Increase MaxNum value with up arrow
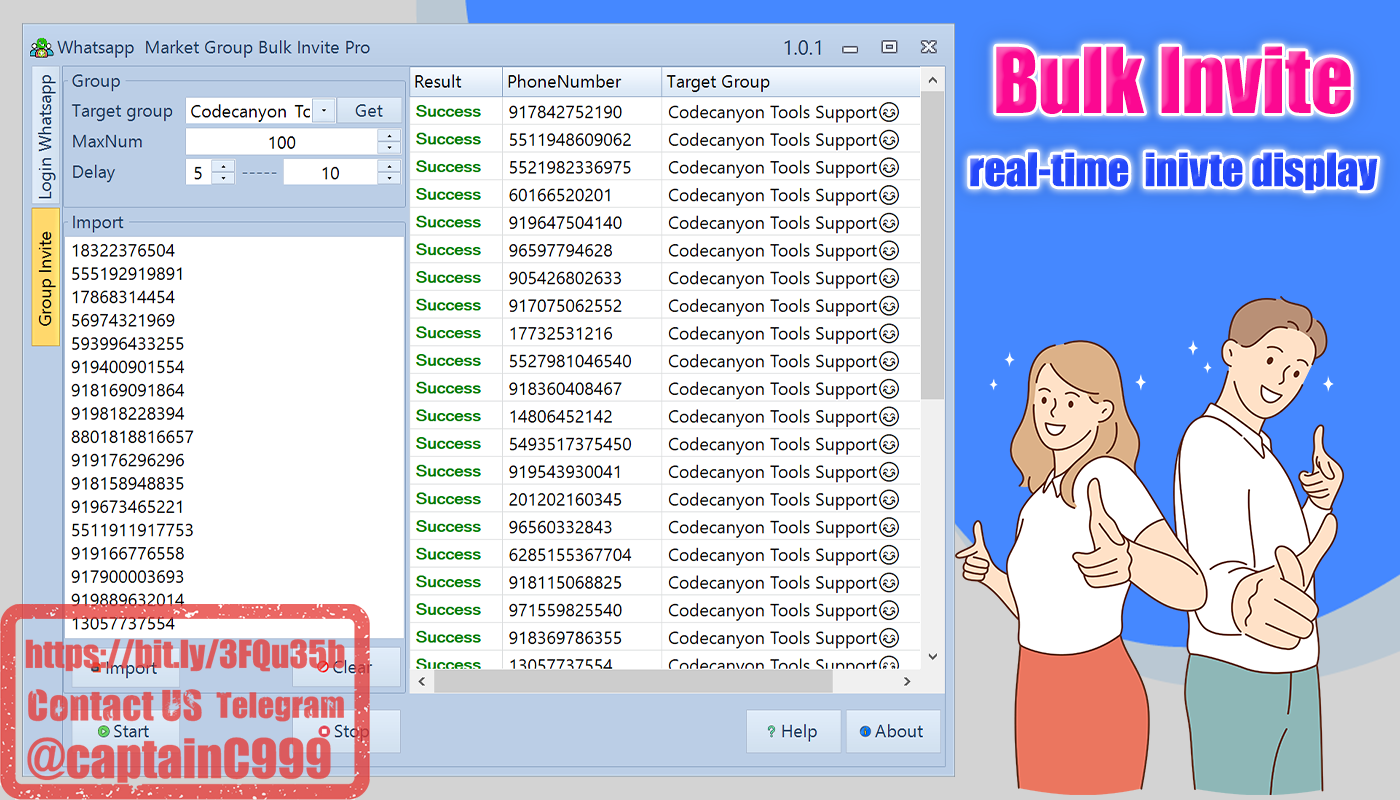1400x800 pixels. coord(389,136)
